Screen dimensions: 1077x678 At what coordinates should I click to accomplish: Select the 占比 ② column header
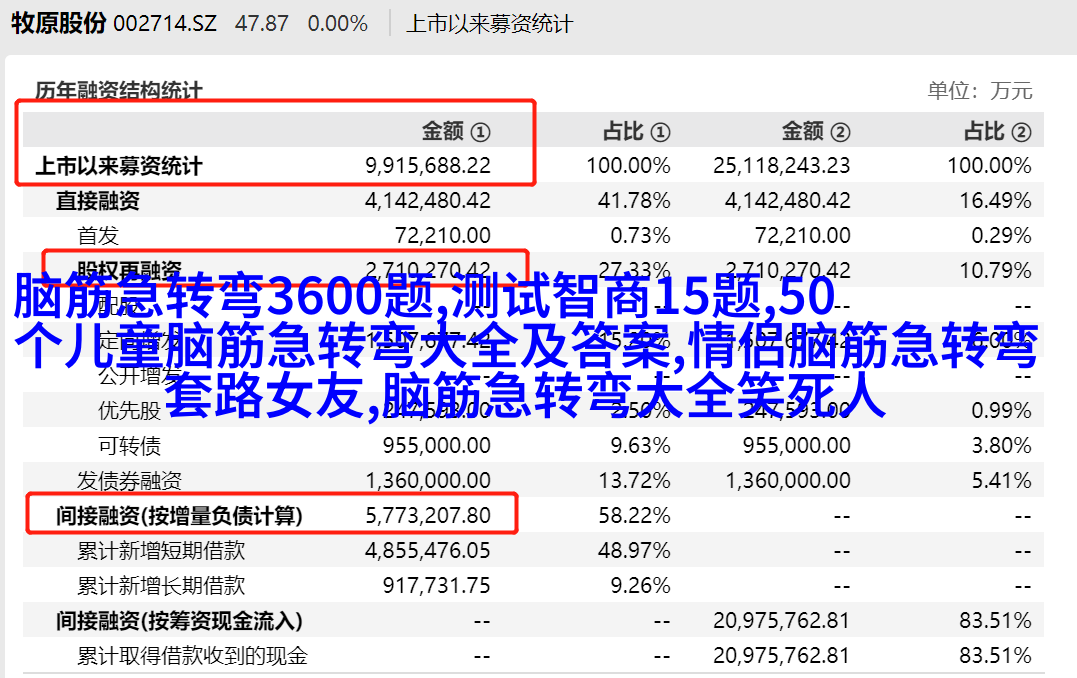tap(996, 131)
